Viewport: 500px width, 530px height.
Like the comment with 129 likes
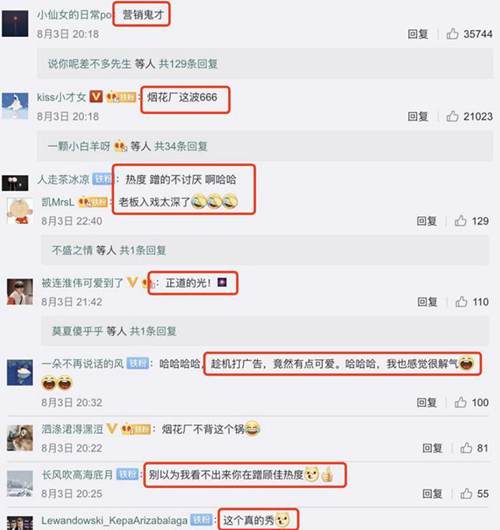460,221
